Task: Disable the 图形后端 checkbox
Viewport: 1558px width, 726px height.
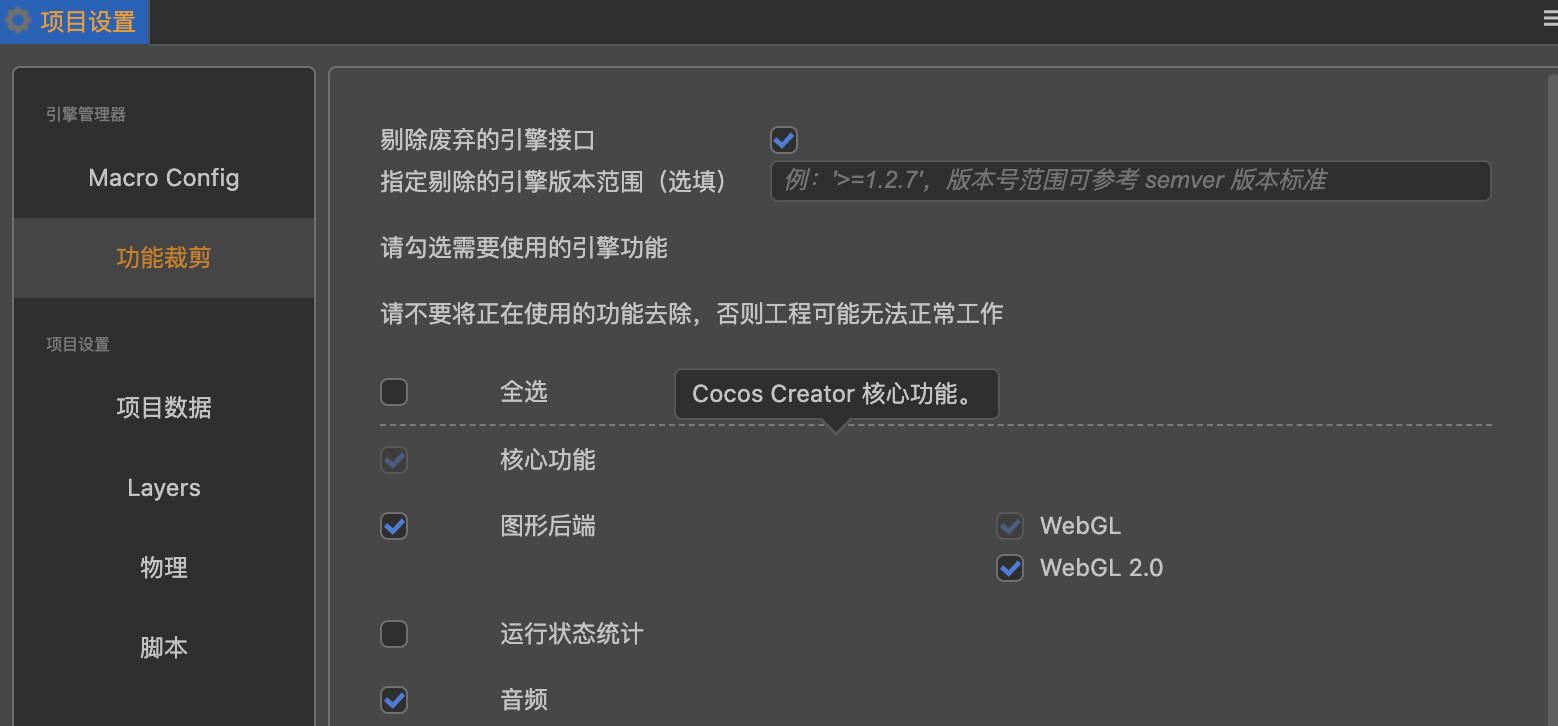Action: [394, 526]
